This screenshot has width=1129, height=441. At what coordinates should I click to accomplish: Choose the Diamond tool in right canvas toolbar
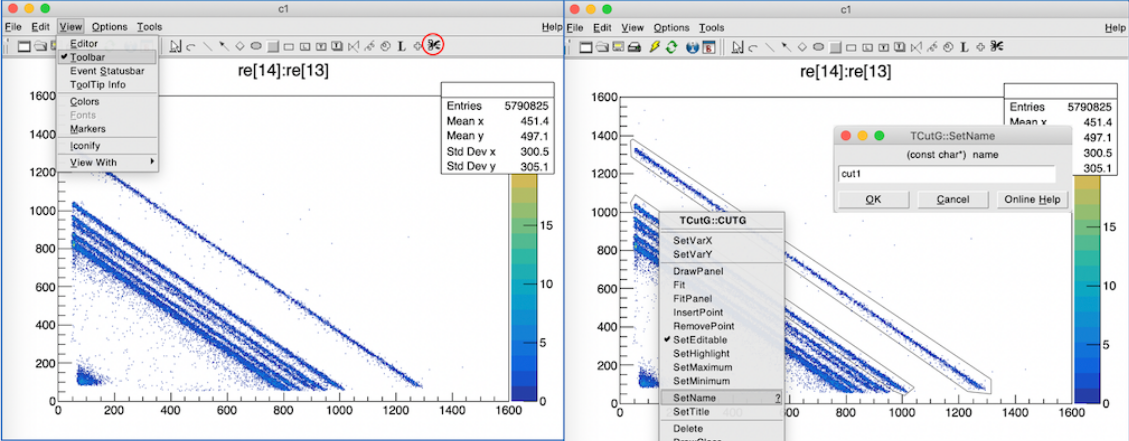point(802,46)
